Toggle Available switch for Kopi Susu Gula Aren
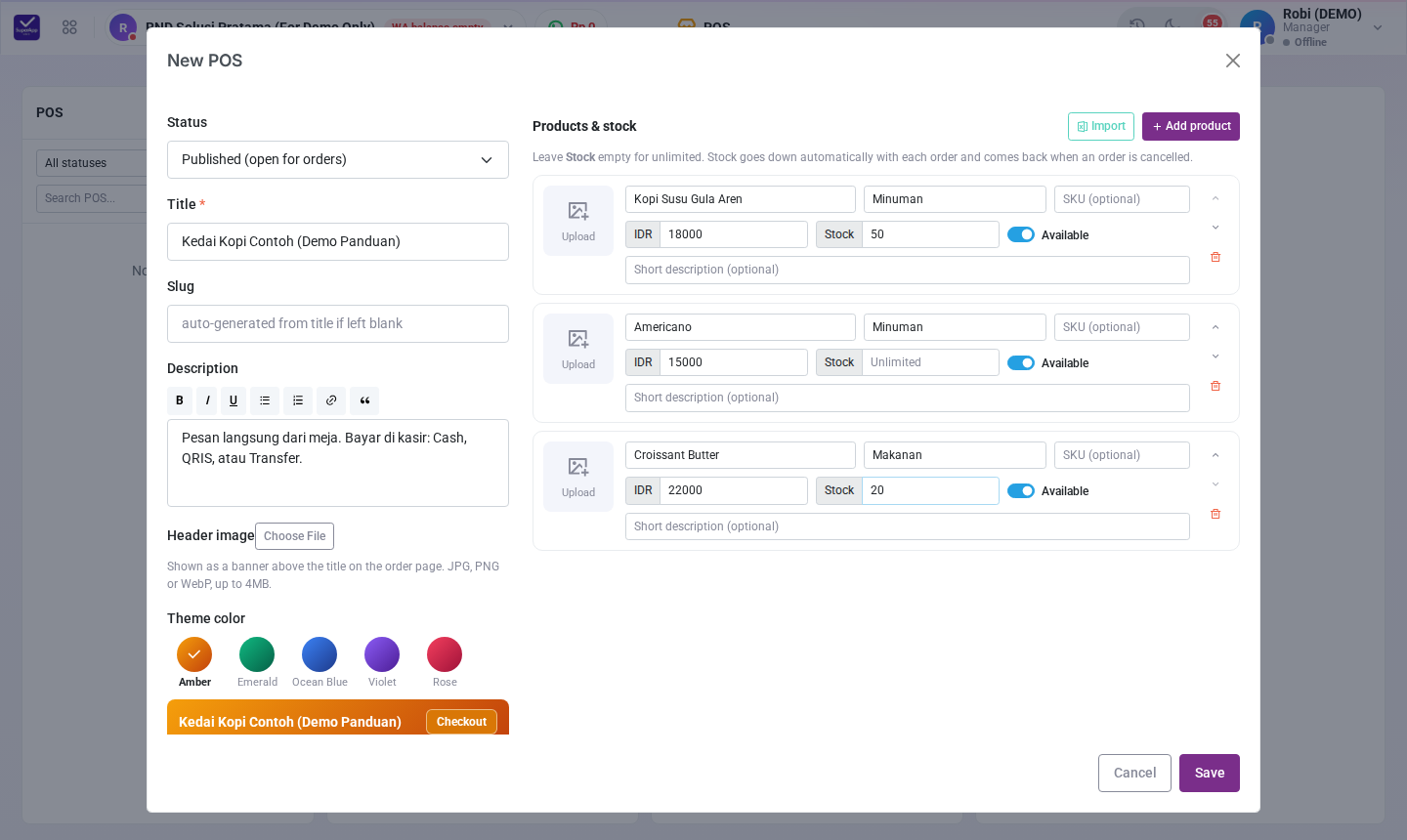This screenshot has width=1407, height=840. click(x=1021, y=234)
